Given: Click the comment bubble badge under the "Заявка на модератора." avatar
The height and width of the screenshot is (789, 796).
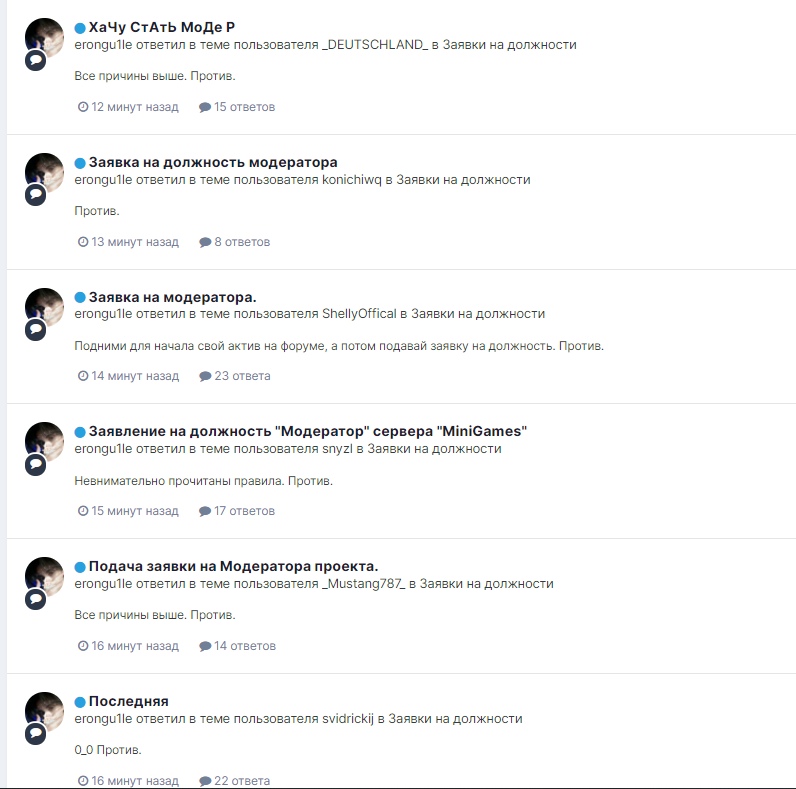Looking at the screenshot, I should (36, 330).
